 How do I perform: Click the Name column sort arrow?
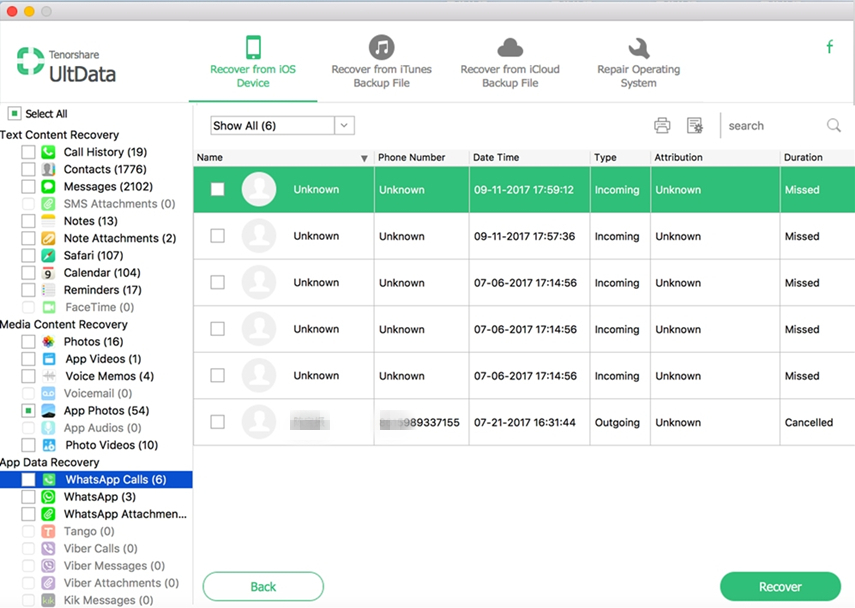coord(364,158)
